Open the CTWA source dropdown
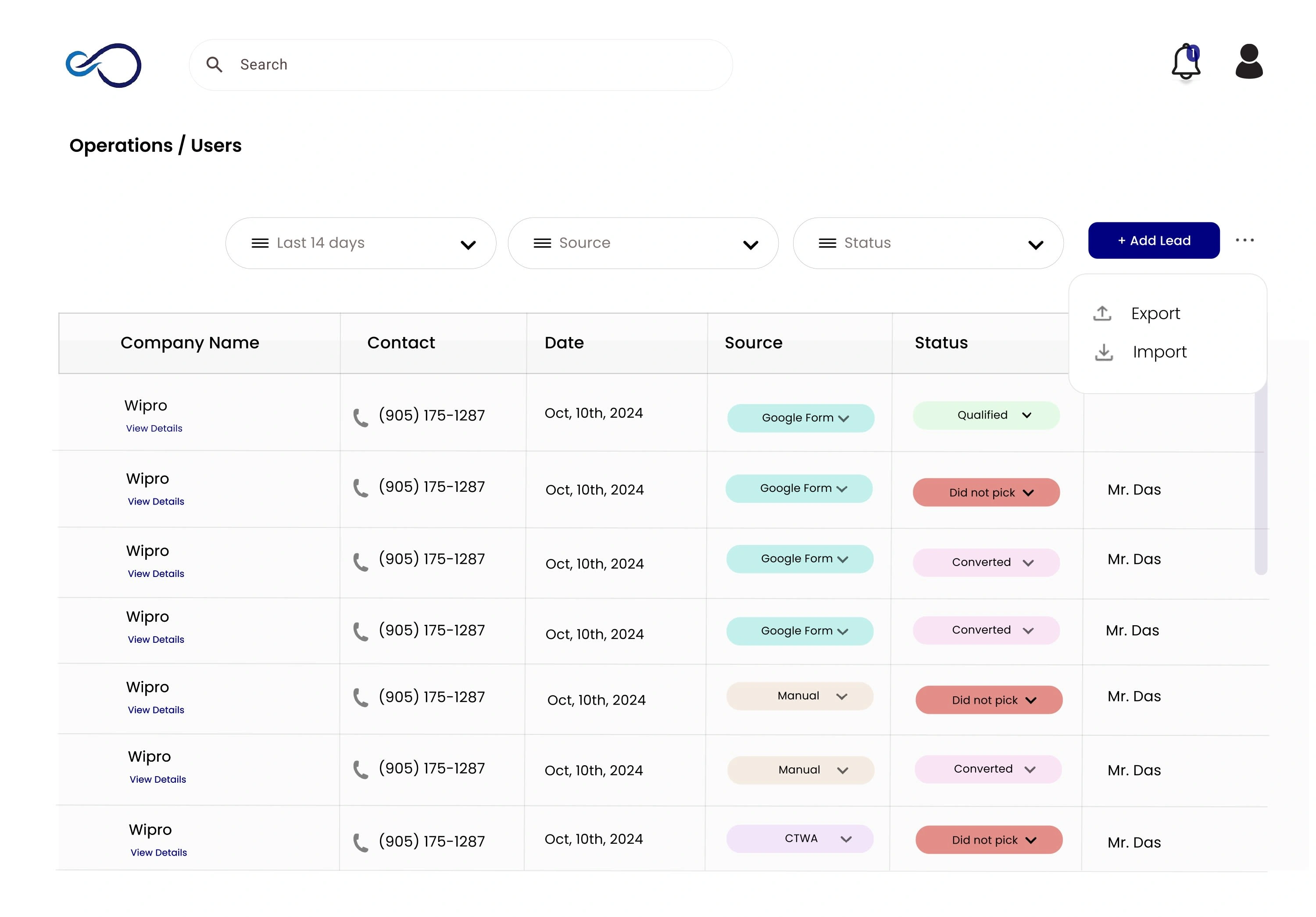This screenshot has width=1316, height=917. tap(800, 838)
